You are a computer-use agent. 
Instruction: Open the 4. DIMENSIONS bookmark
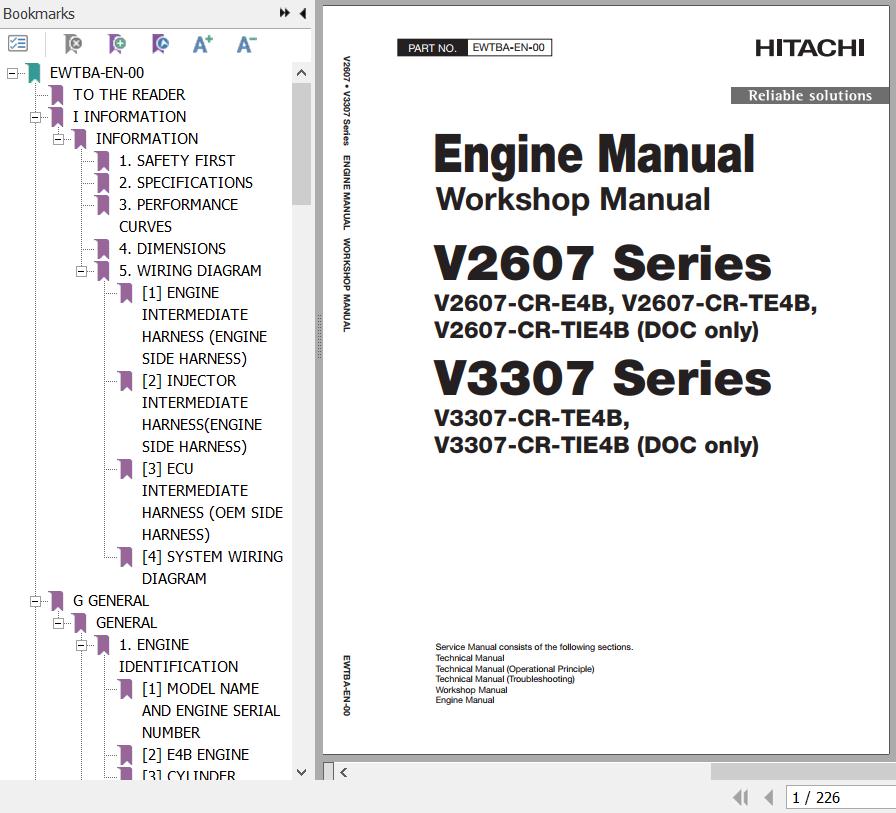coord(172,249)
